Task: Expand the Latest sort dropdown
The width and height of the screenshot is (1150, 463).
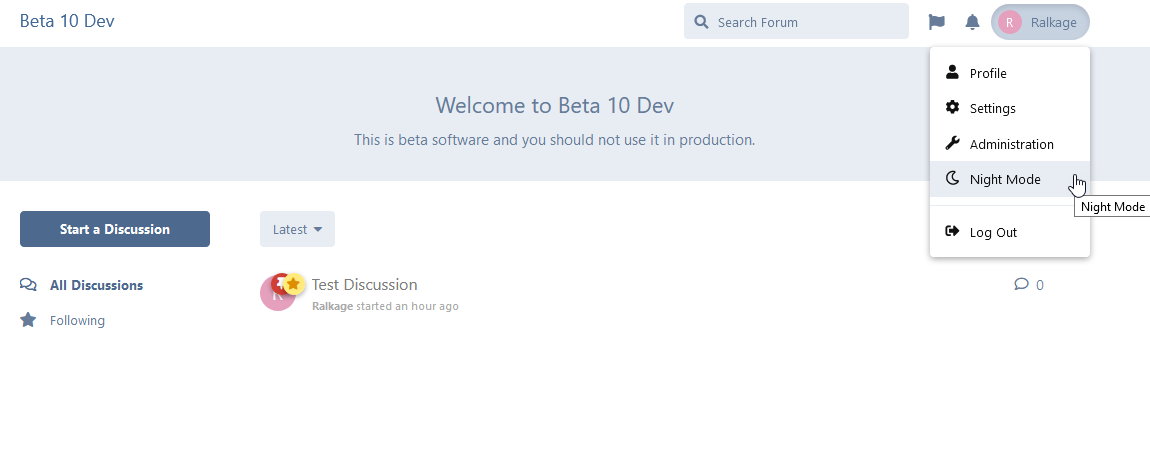Action: click(297, 229)
